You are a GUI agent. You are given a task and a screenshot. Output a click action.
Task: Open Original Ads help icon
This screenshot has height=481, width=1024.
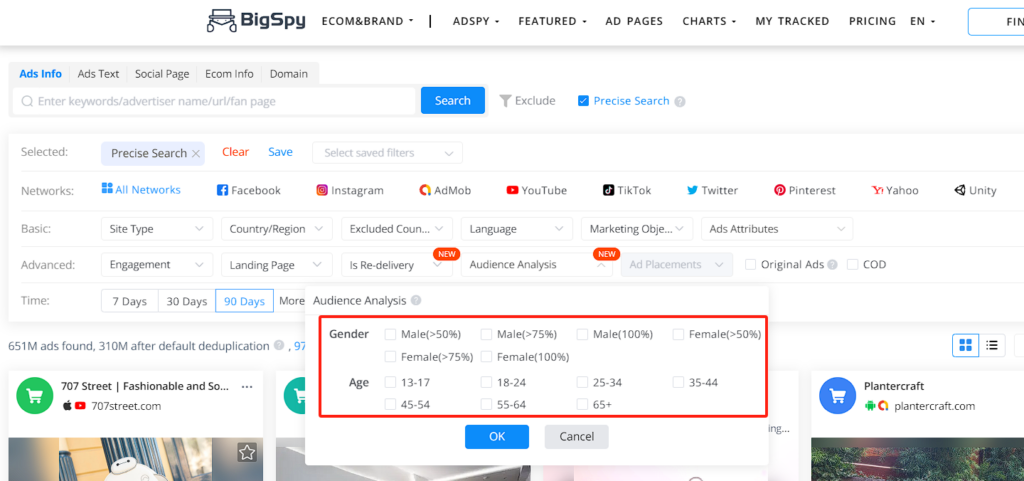tap(832, 265)
